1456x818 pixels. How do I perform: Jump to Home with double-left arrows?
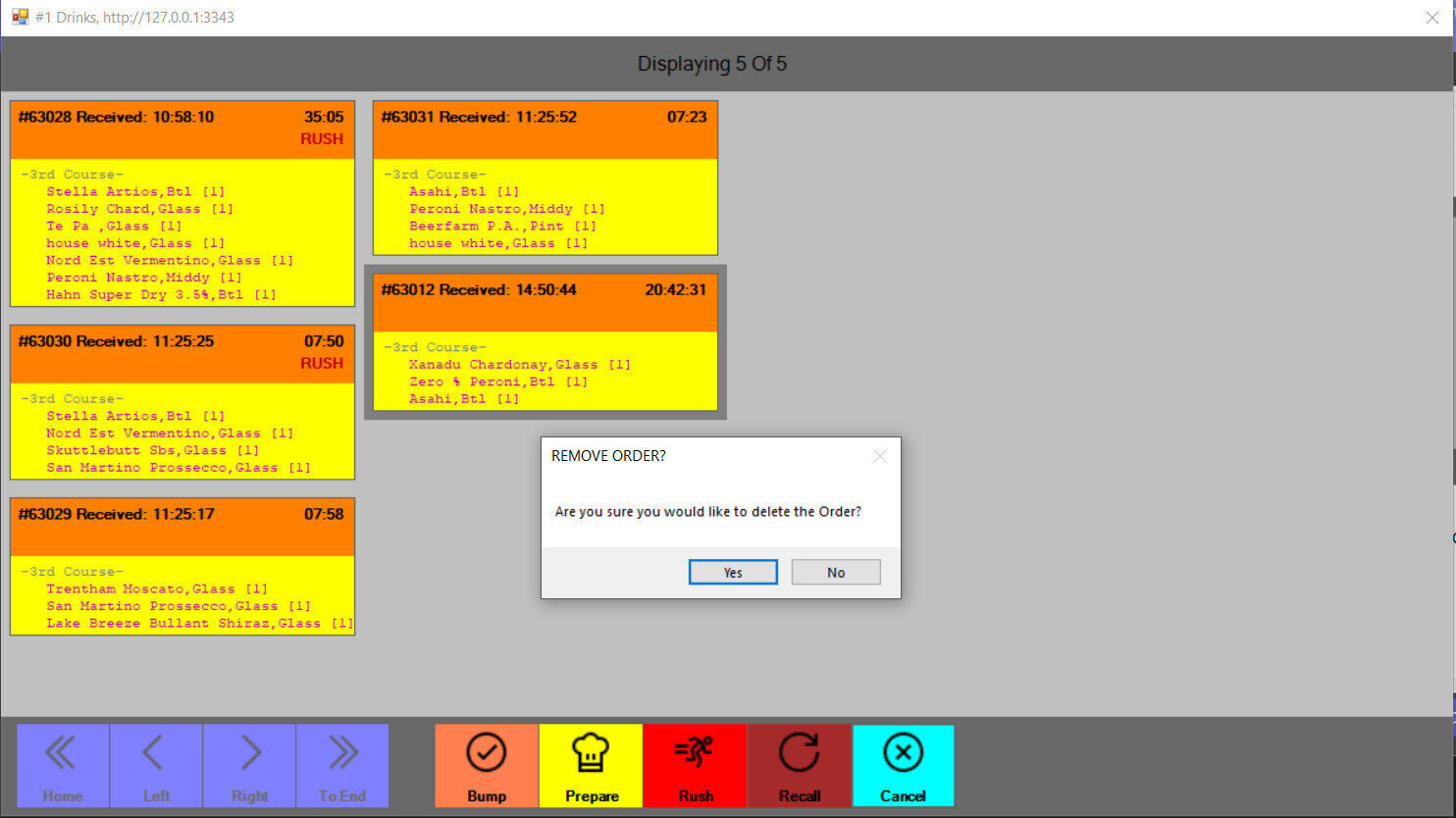pos(62,765)
